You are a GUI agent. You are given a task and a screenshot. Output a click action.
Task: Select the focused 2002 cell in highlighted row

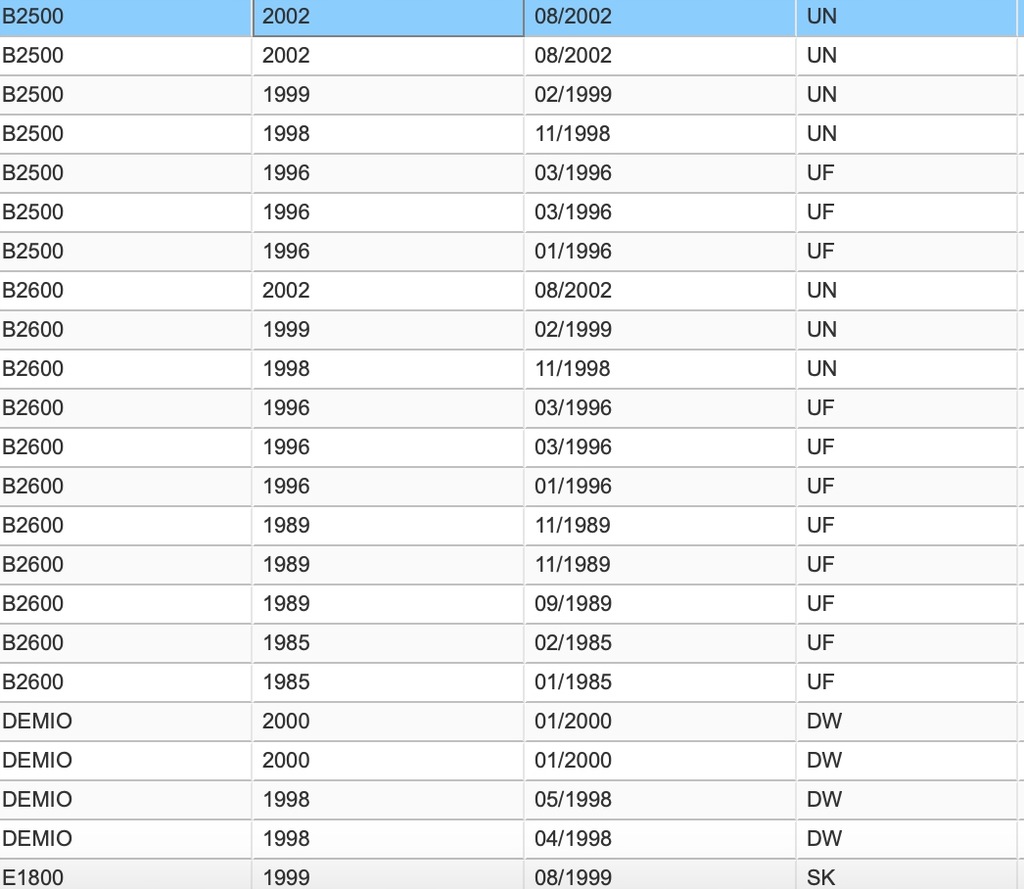388,17
